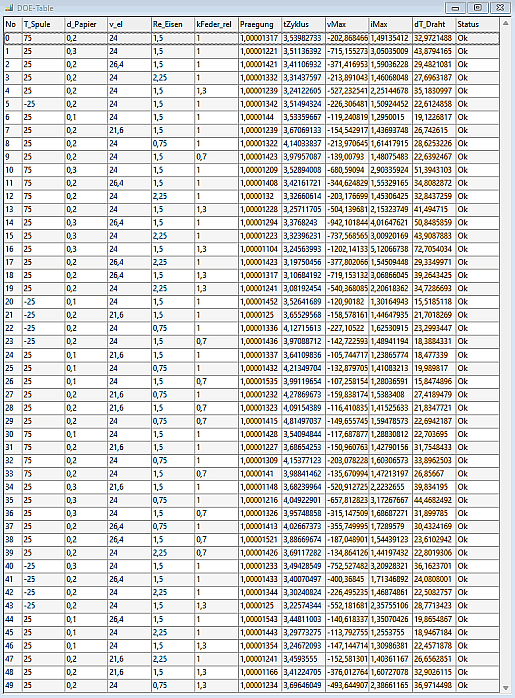Select the tZyklus column header
Image resolution: width=515 pixels, height=698 pixels.
(x=303, y=24)
